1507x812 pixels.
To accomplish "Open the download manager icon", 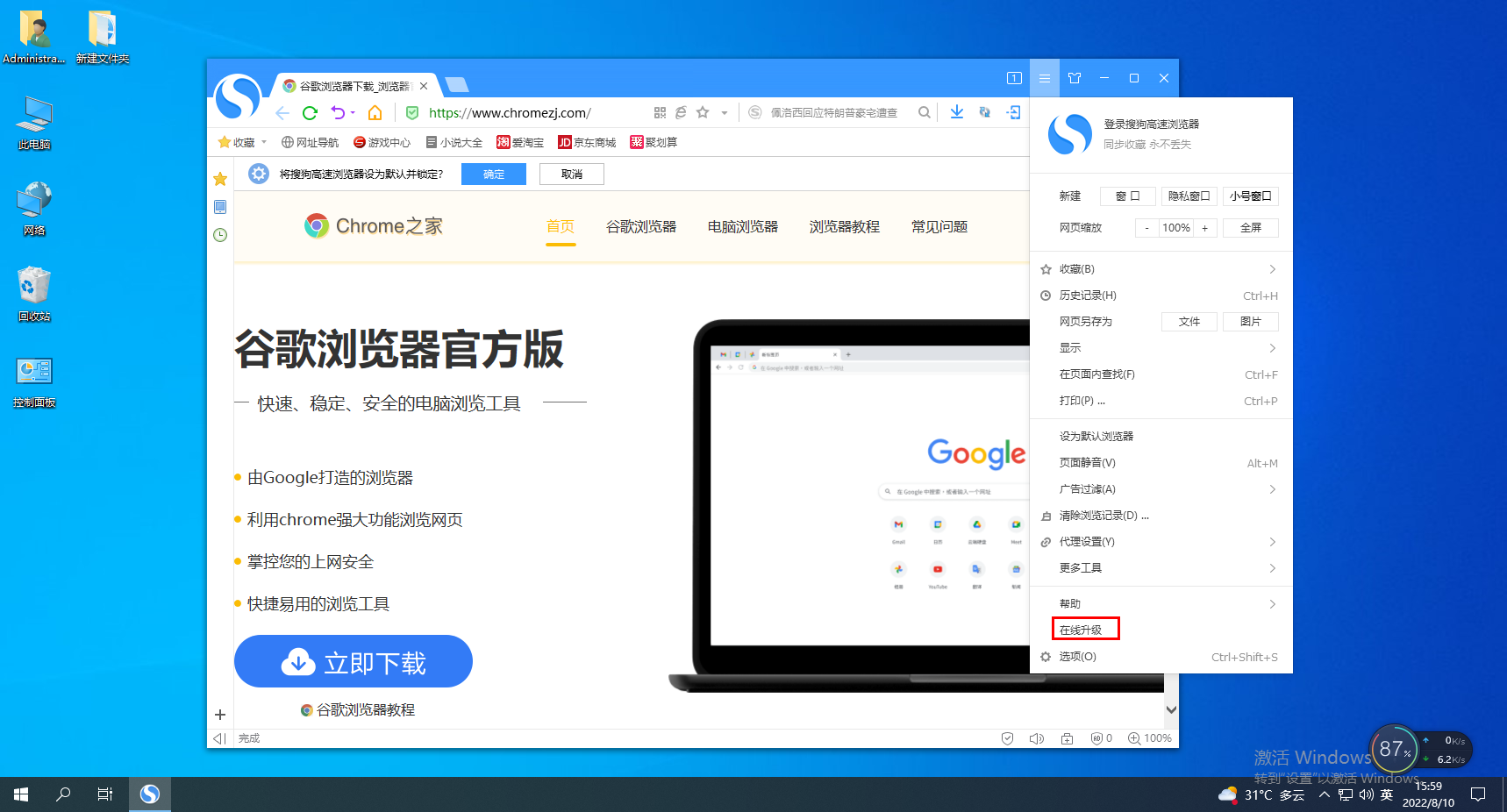I will click(x=956, y=112).
